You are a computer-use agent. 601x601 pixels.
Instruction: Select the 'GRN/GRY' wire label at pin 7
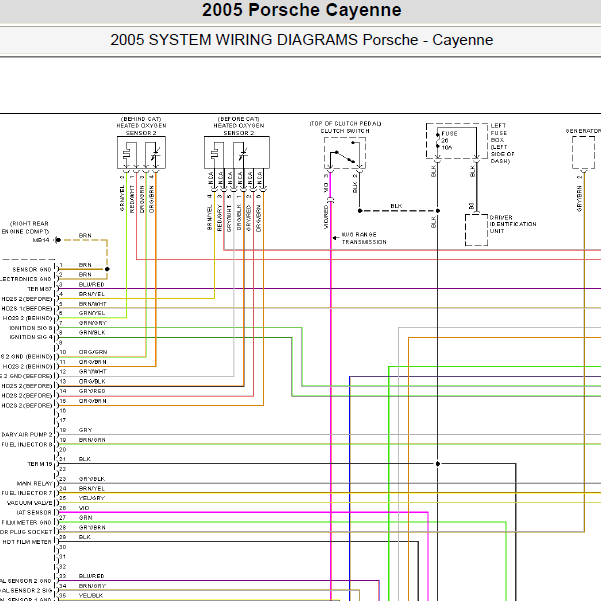(92, 323)
